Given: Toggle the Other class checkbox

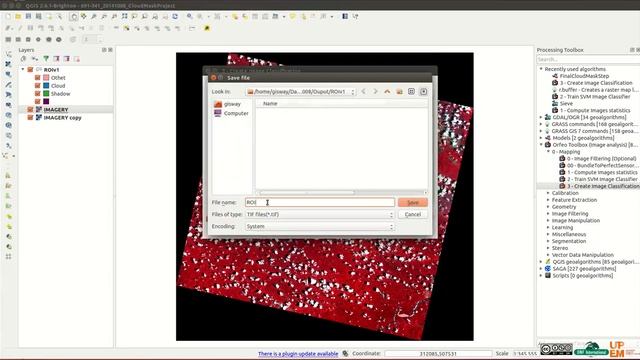Looking at the screenshot, I should click(x=38, y=78).
